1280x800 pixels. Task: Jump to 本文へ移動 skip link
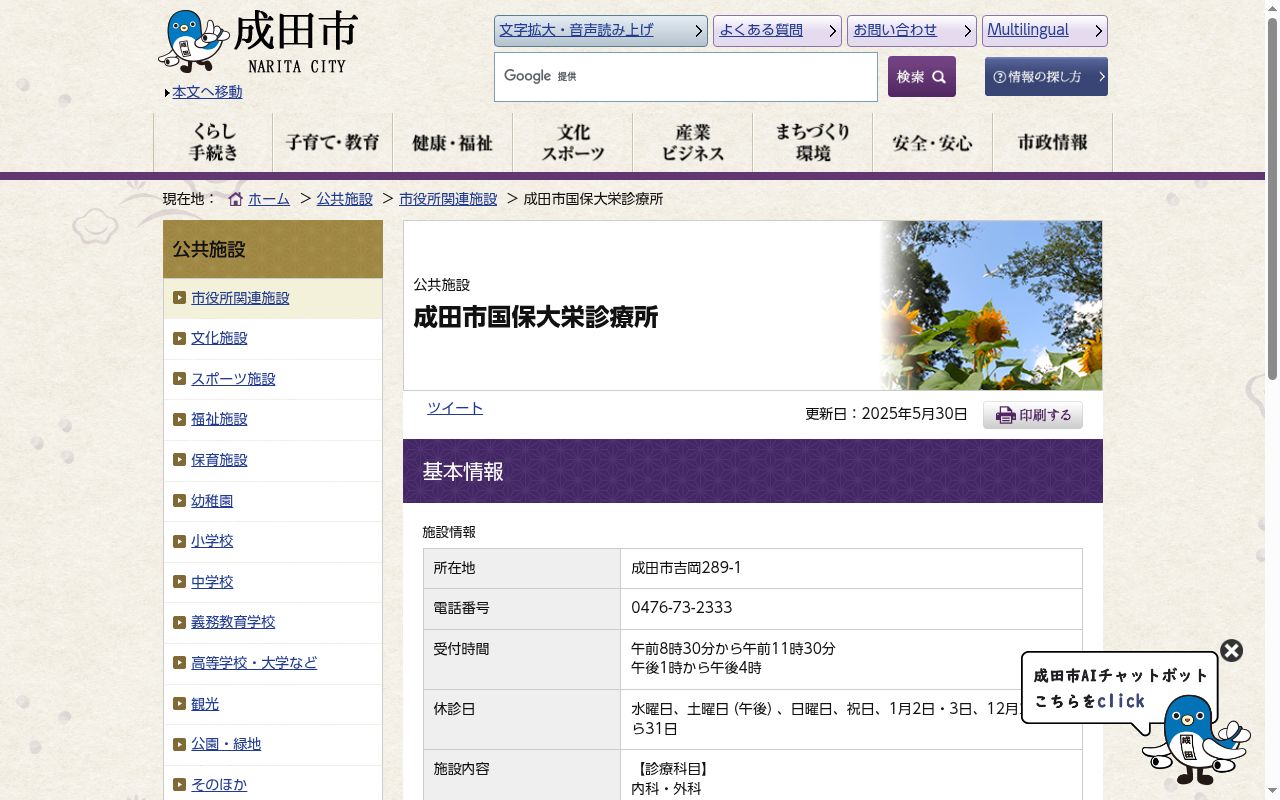click(207, 92)
